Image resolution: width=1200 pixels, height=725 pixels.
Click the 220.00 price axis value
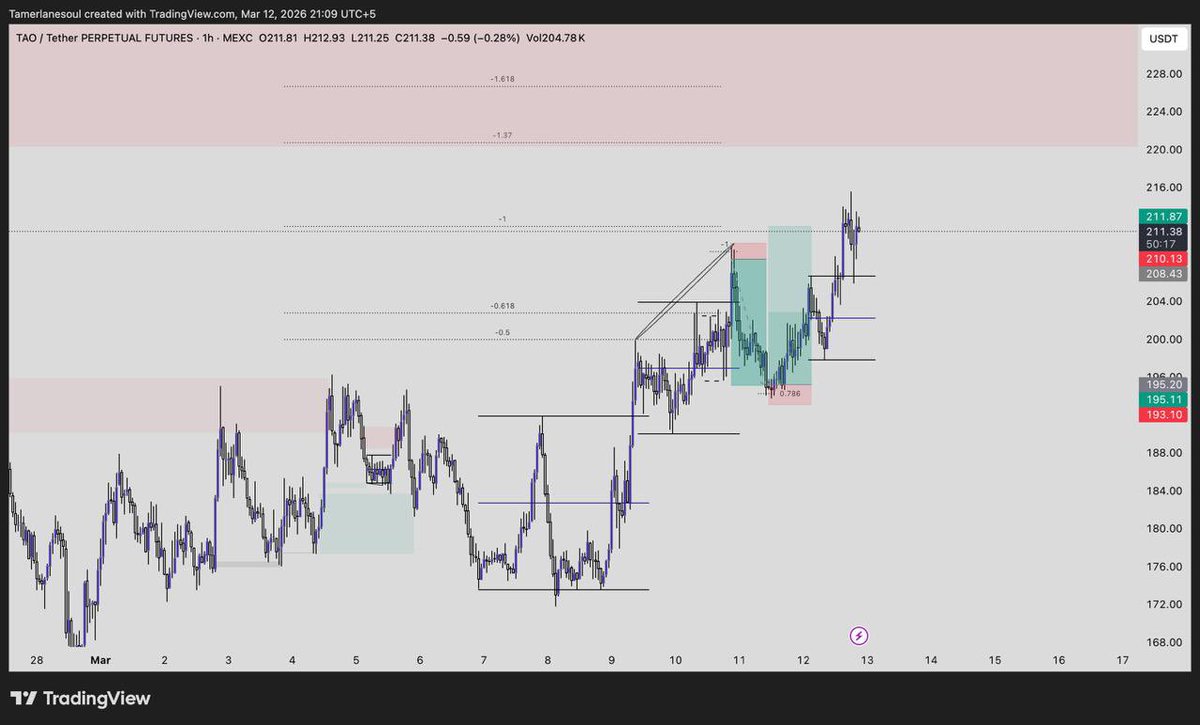pyautogui.click(x=1165, y=150)
